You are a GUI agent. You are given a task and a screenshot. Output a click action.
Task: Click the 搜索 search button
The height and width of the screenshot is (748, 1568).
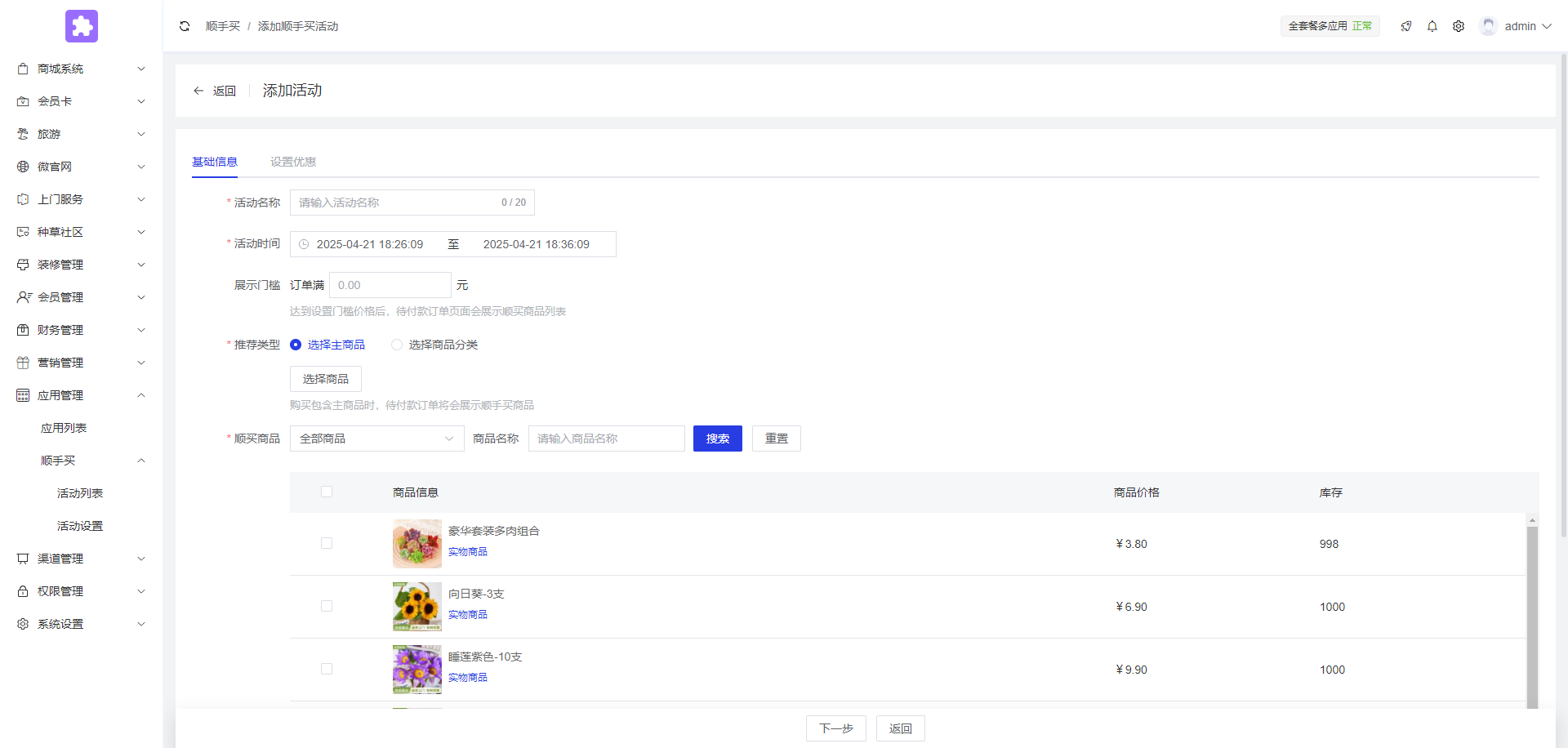717,439
